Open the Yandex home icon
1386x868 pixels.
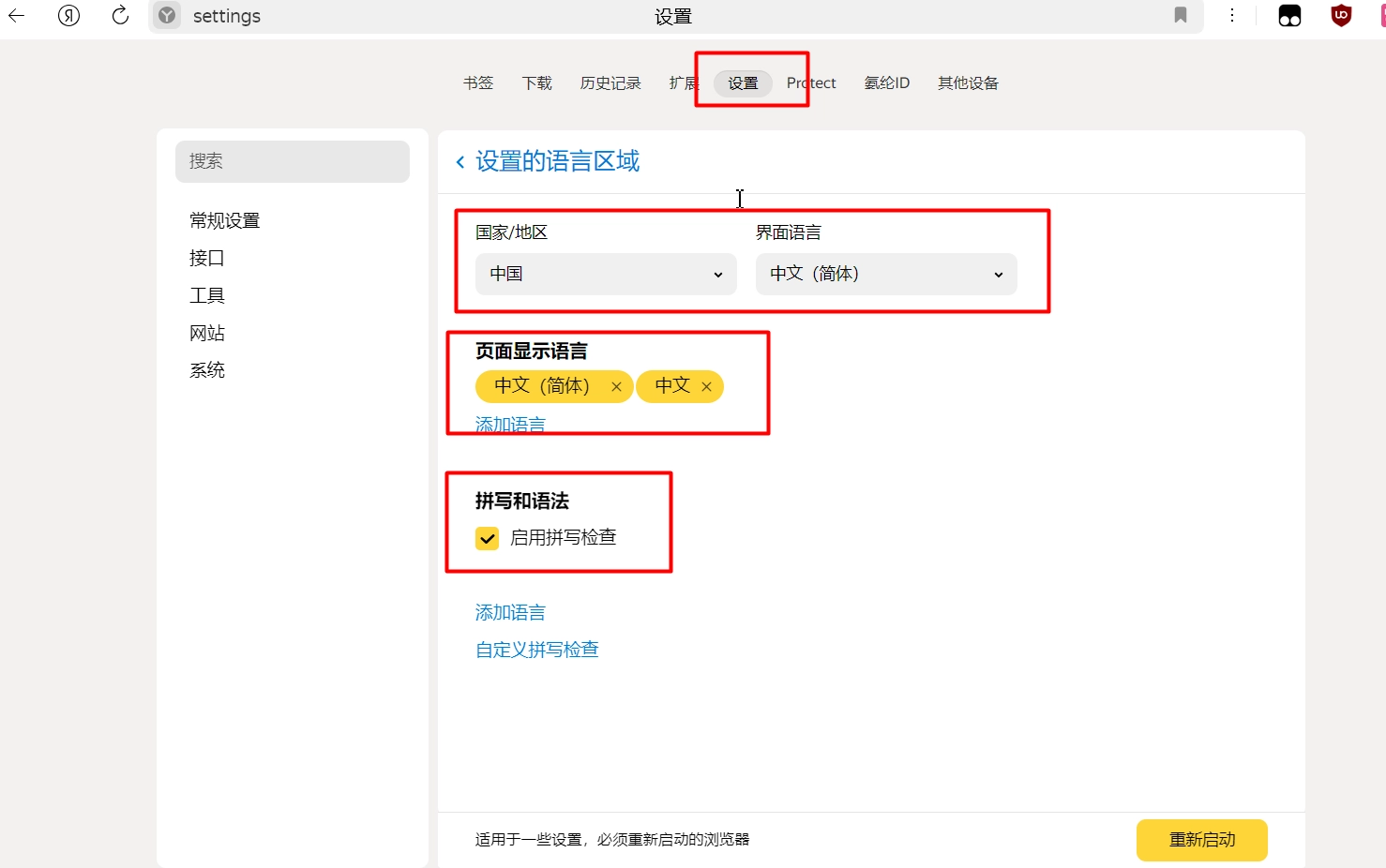point(68,16)
